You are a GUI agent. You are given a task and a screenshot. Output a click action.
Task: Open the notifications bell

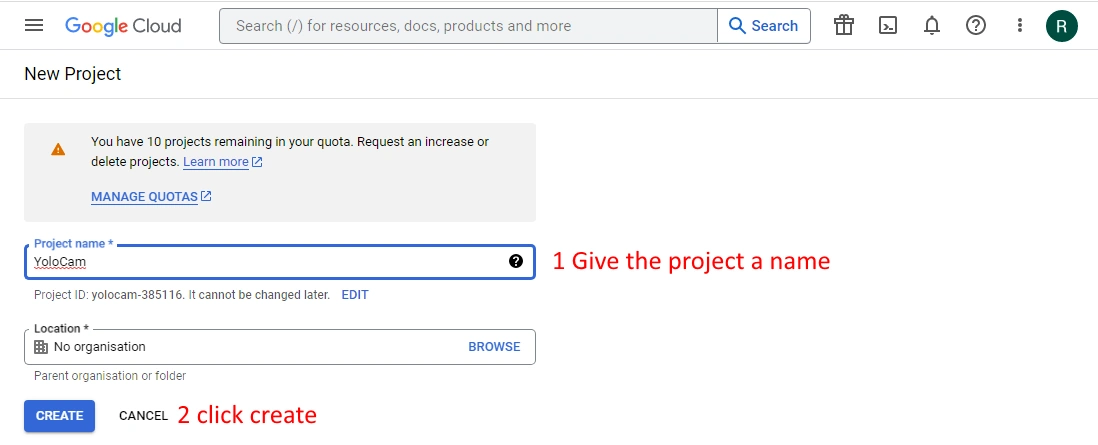point(932,26)
